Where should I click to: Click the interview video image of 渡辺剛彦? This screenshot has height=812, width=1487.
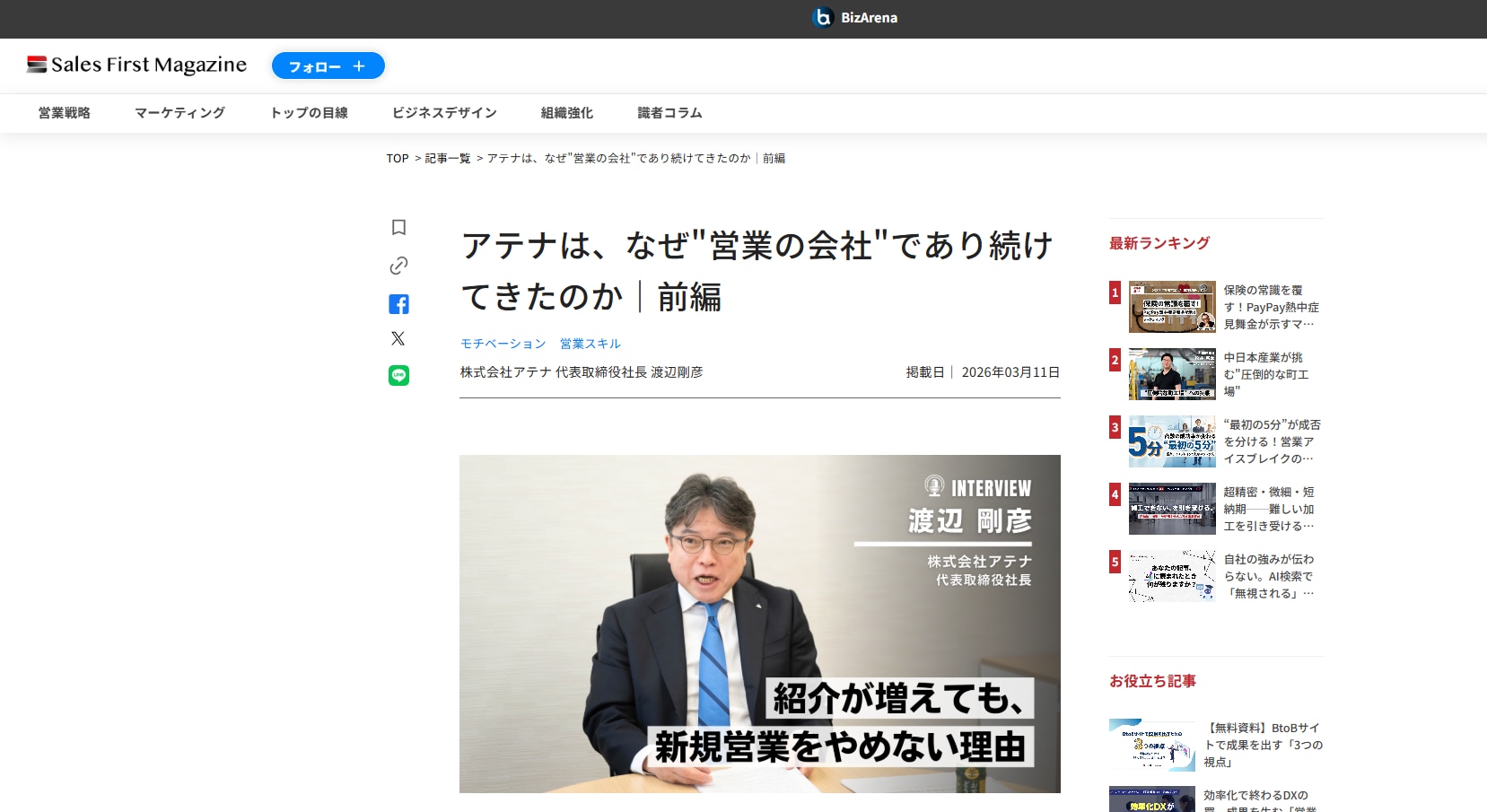(x=759, y=624)
